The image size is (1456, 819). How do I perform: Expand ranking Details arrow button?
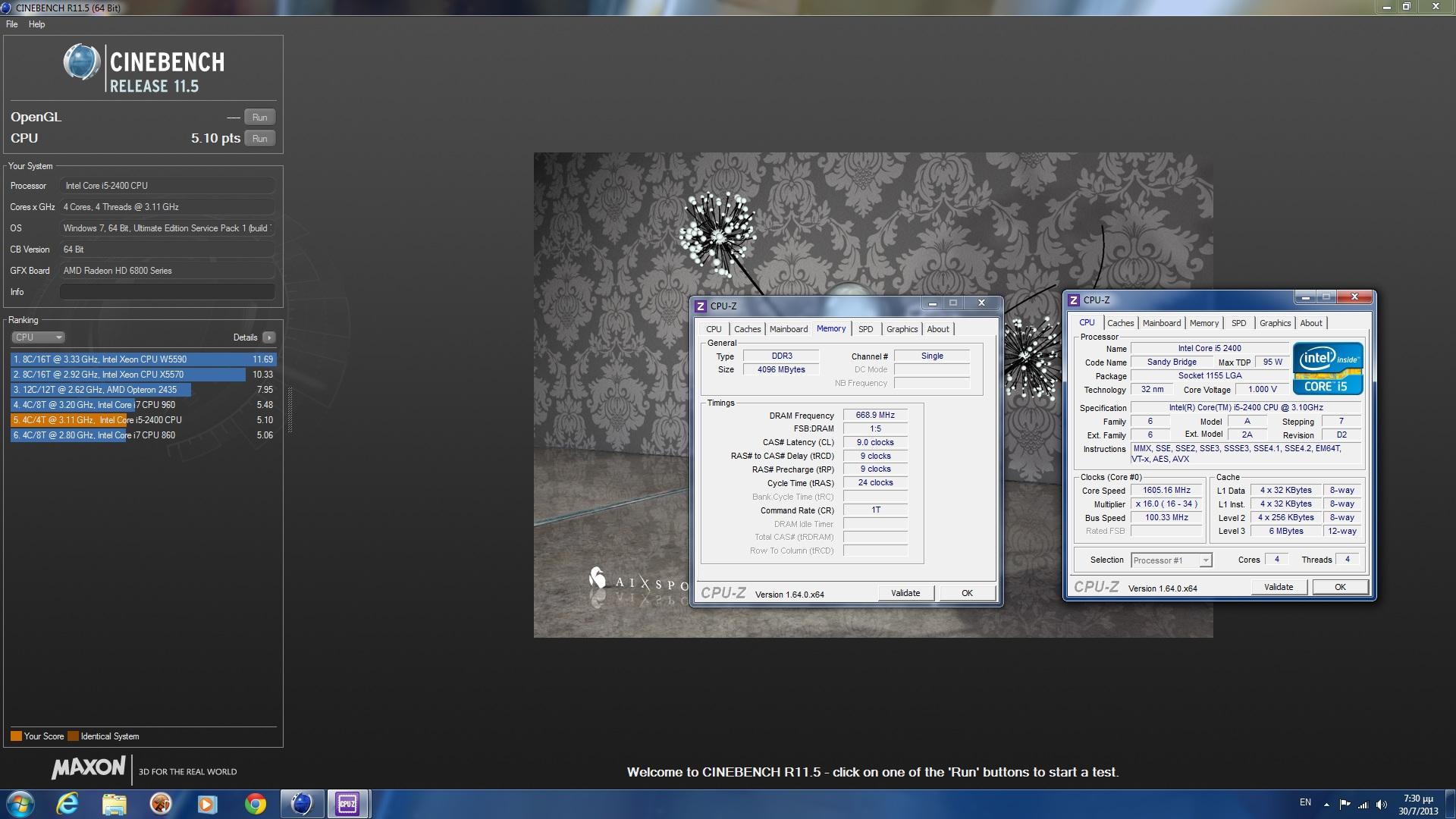pyautogui.click(x=269, y=337)
